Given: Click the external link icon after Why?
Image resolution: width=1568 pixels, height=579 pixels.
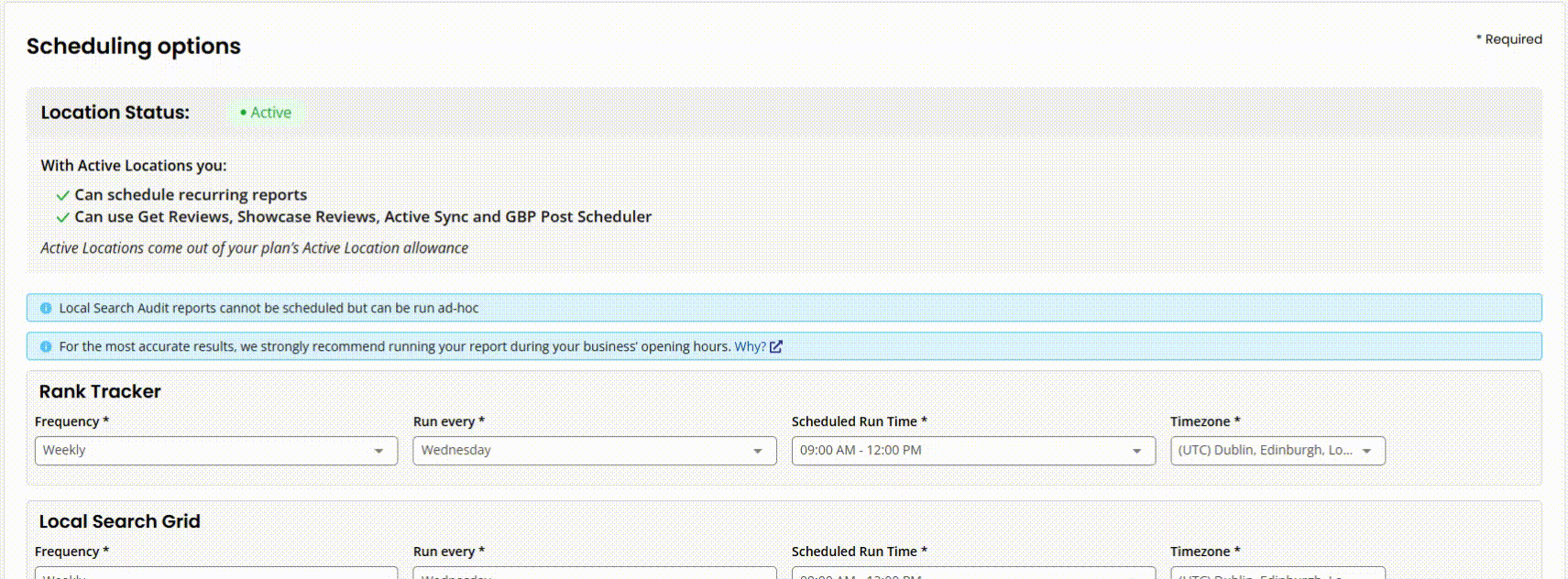Looking at the screenshot, I should point(776,347).
